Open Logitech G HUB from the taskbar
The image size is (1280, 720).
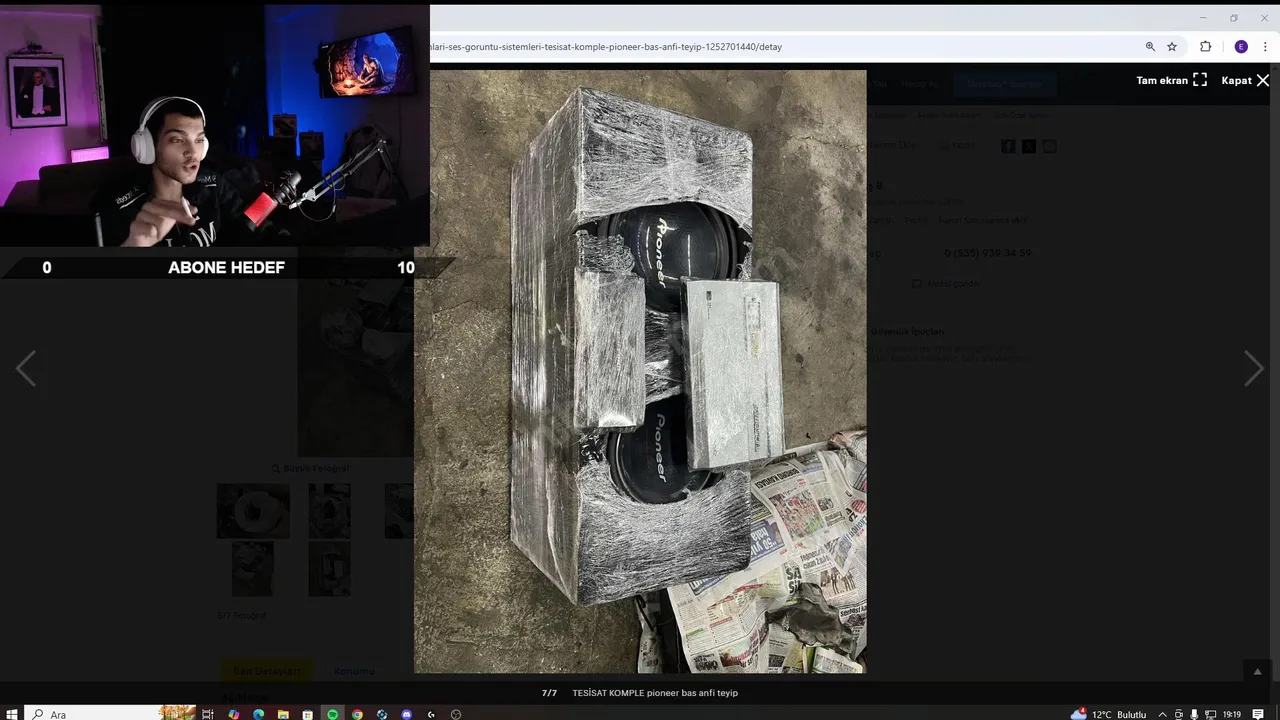click(x=431, y=714)
